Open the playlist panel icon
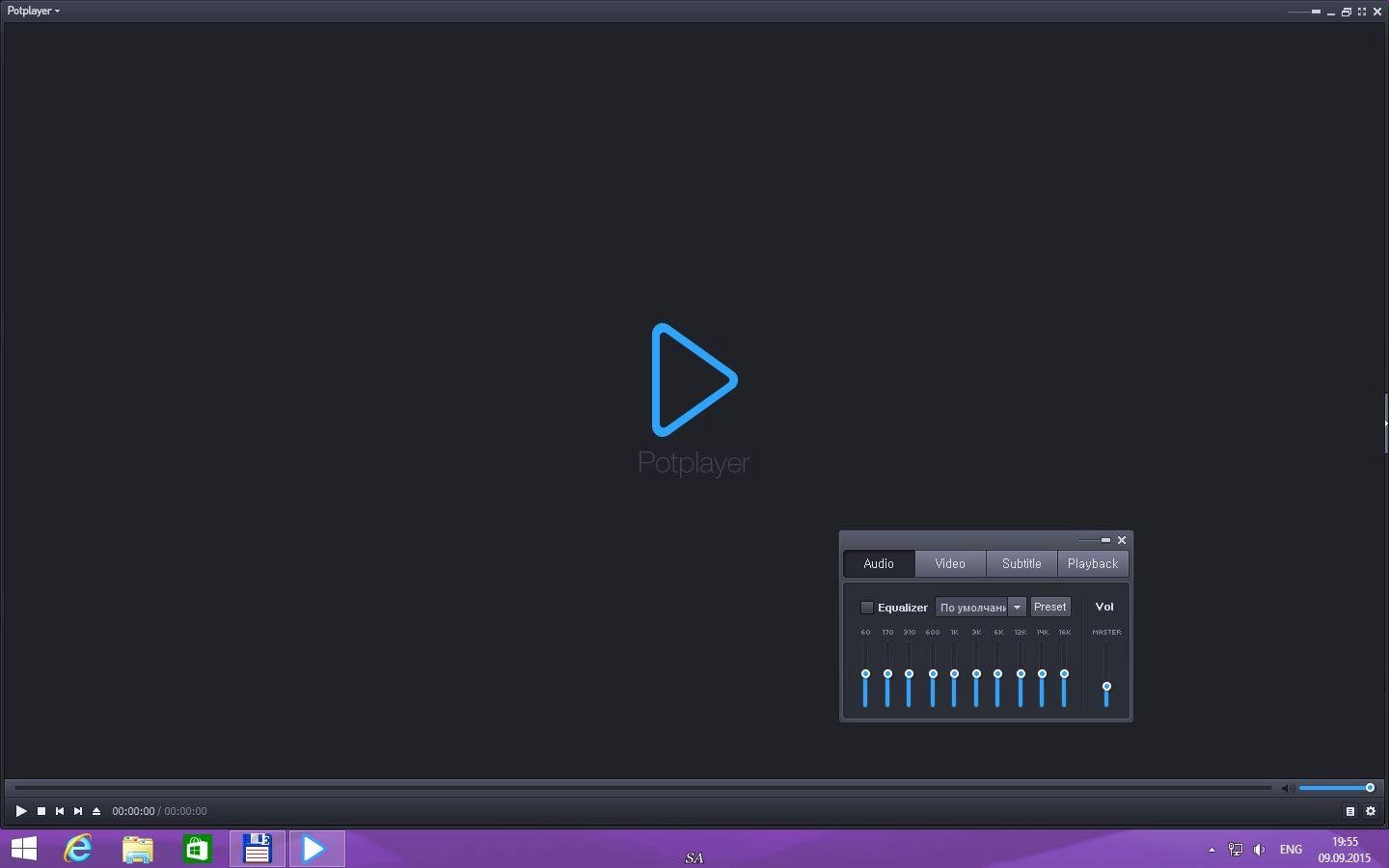Screen dimensions: 1389x868 (x=1350, y=811)
